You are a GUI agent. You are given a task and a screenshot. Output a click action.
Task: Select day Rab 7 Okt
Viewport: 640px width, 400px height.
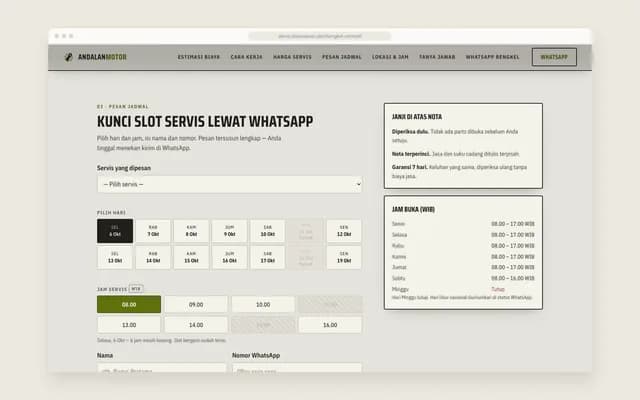point(153,231)
